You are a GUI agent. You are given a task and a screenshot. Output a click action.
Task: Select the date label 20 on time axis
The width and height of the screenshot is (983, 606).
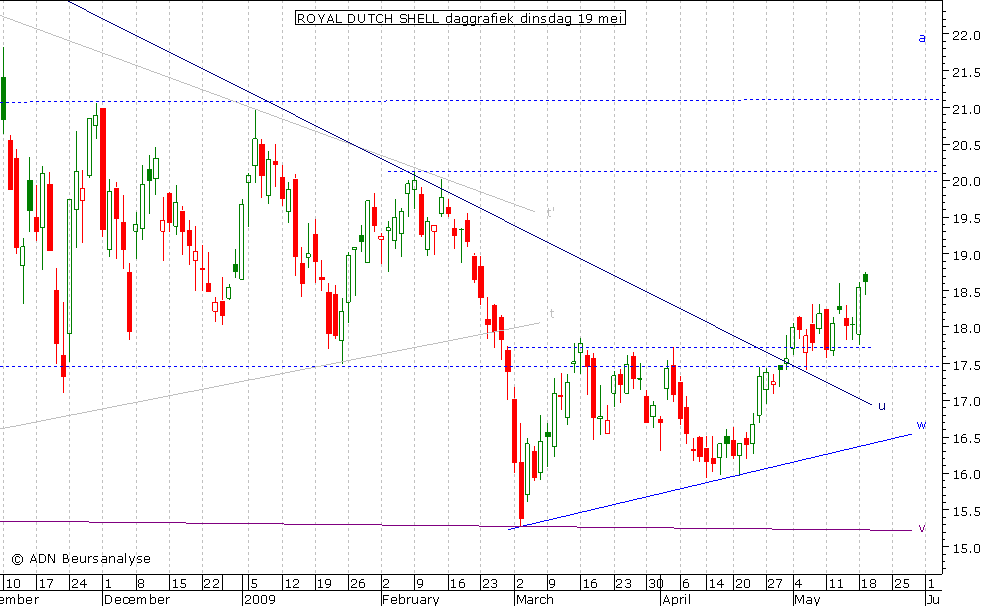pyautogui.click(x=743, y=583)
